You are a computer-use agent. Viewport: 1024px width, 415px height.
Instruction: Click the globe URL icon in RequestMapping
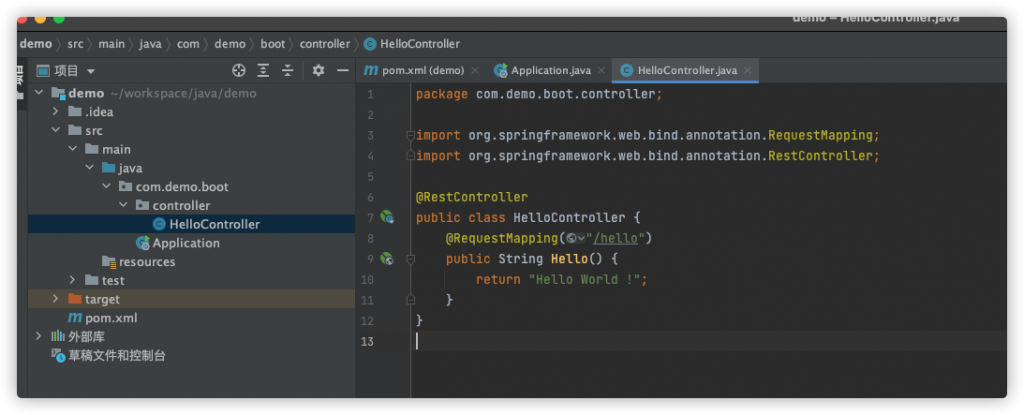point(572,238)
